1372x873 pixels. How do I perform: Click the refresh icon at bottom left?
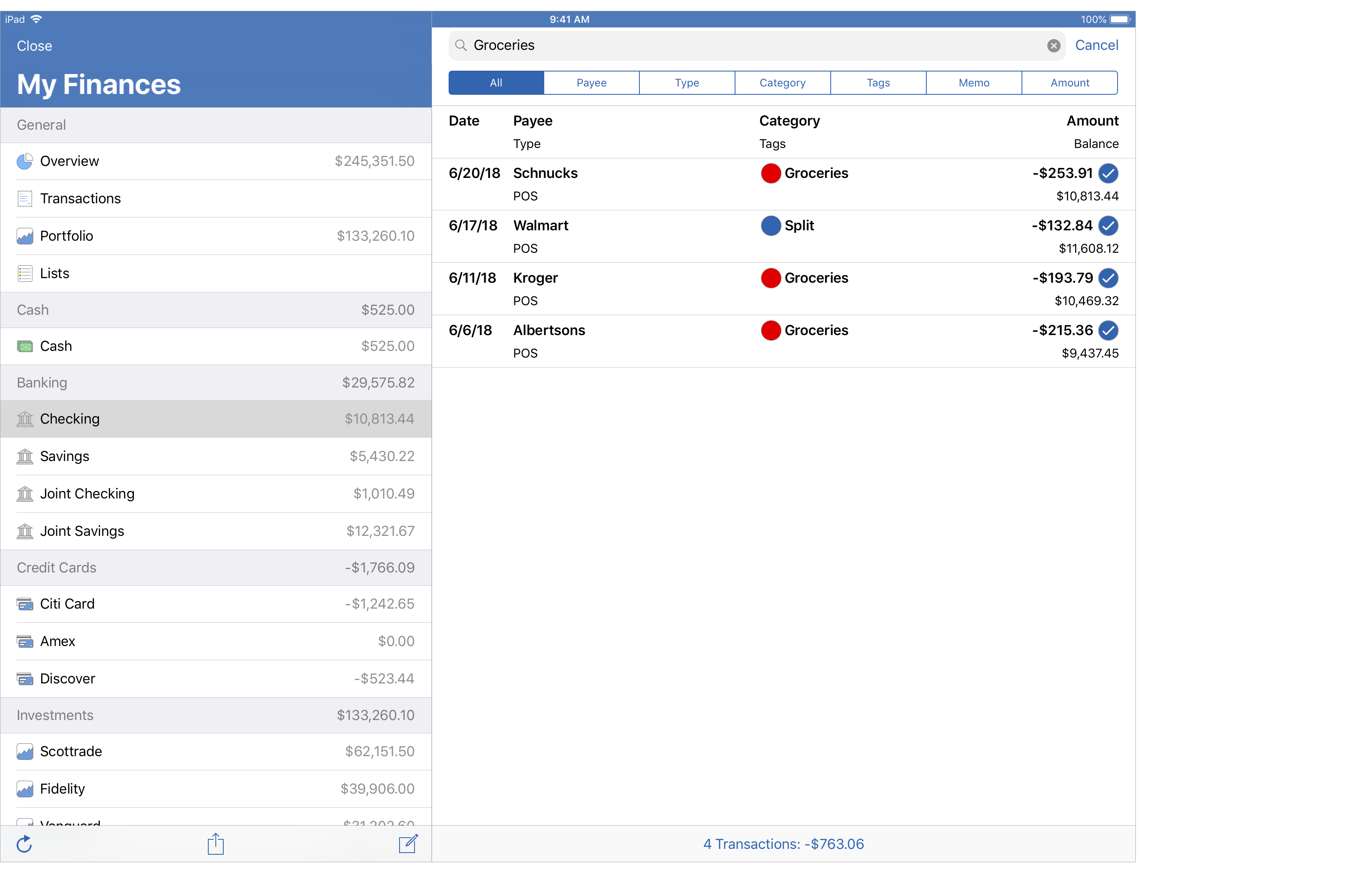24,844
